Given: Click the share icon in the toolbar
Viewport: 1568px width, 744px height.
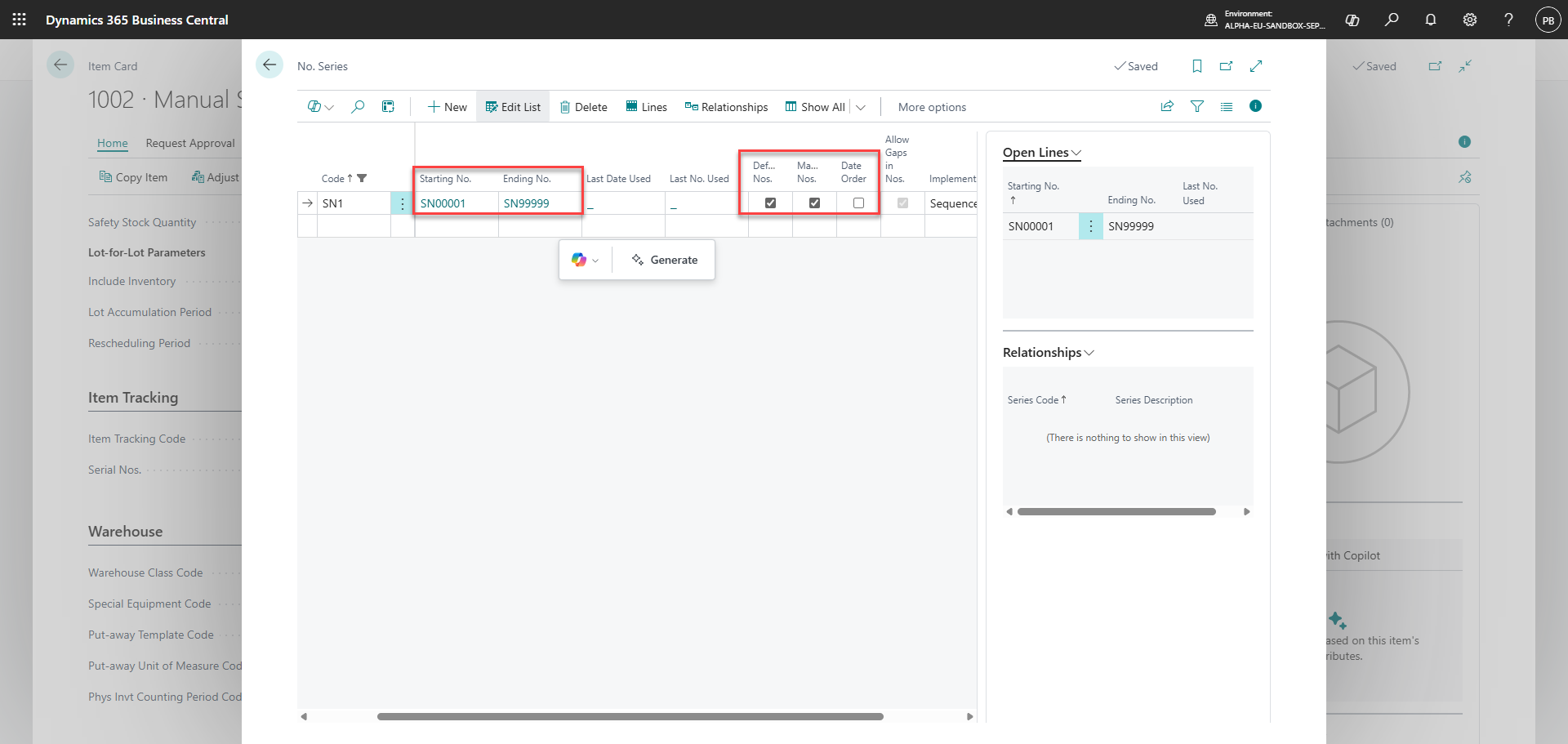Looking at the screenshot, I should pyautogui.click(x=1167, y=106).
